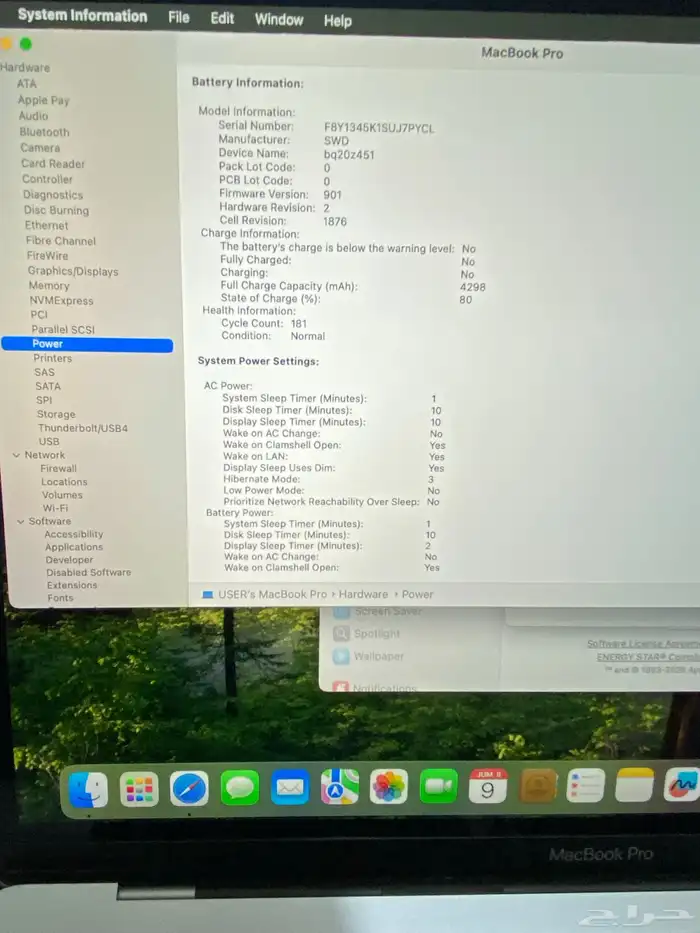Open the System Information app menu
Screen dimensions: 700x933
82,15
